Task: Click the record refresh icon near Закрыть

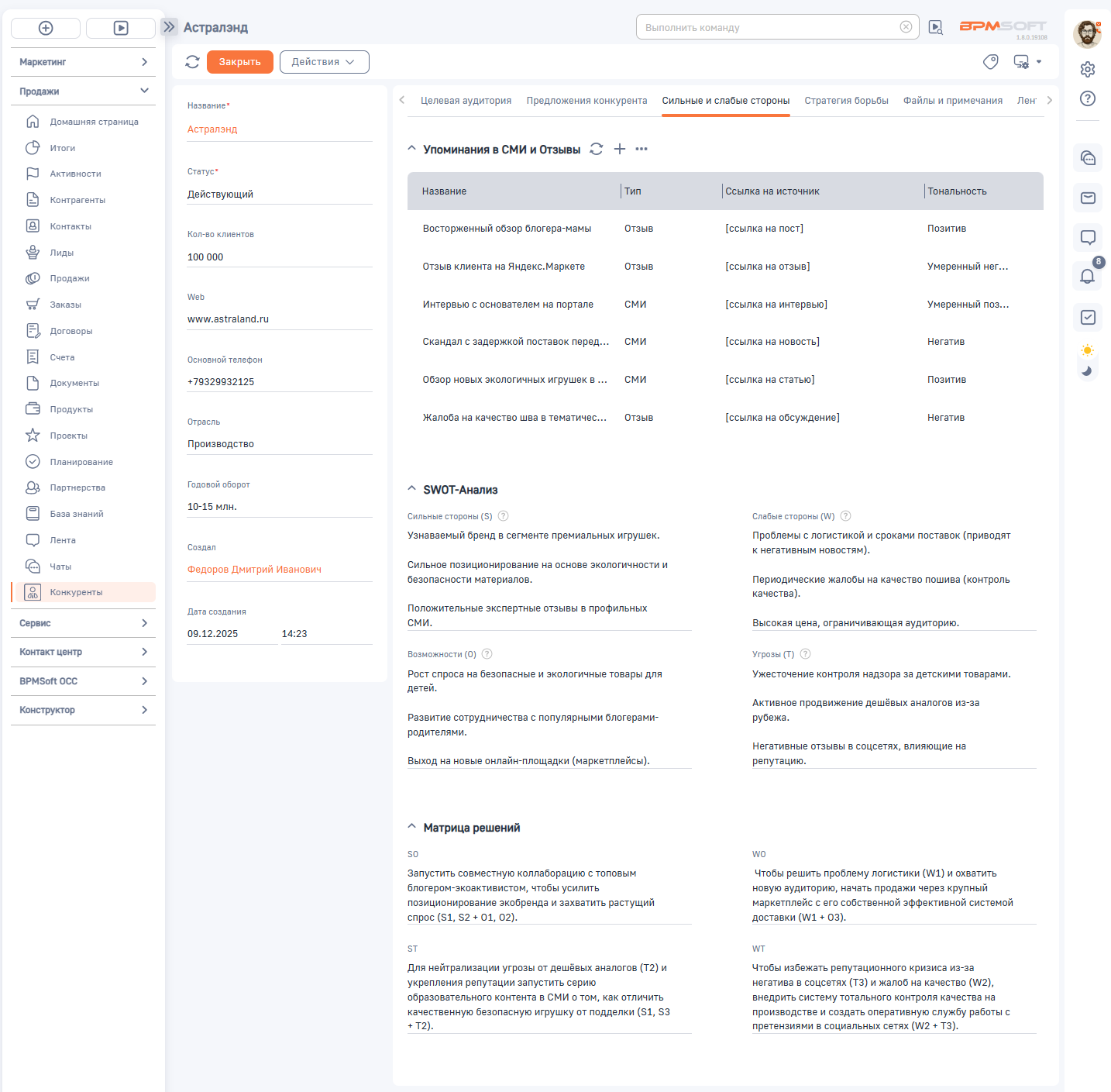Action: (x=192, y=62)
